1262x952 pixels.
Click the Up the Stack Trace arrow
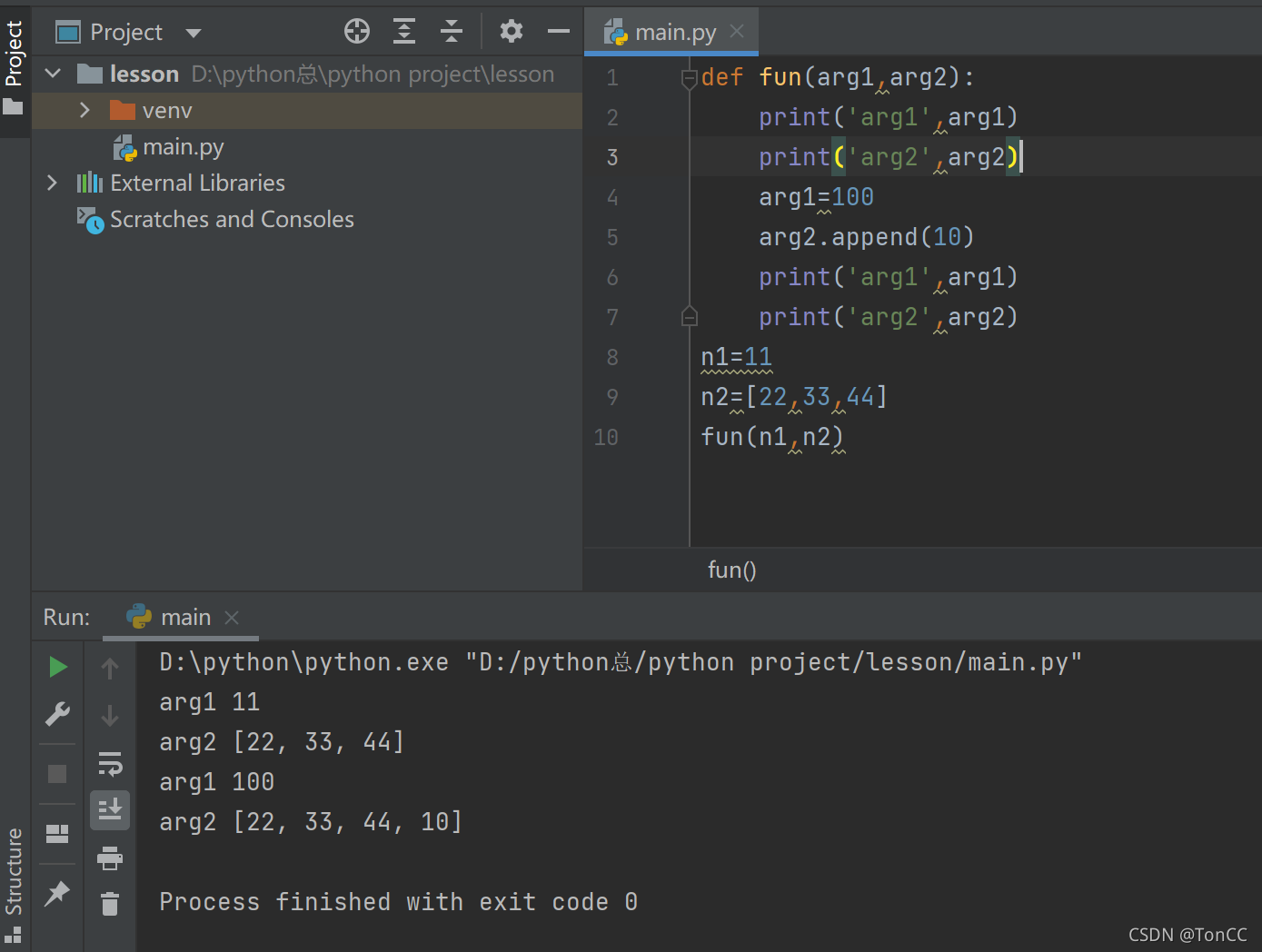[x=110, y=668]
